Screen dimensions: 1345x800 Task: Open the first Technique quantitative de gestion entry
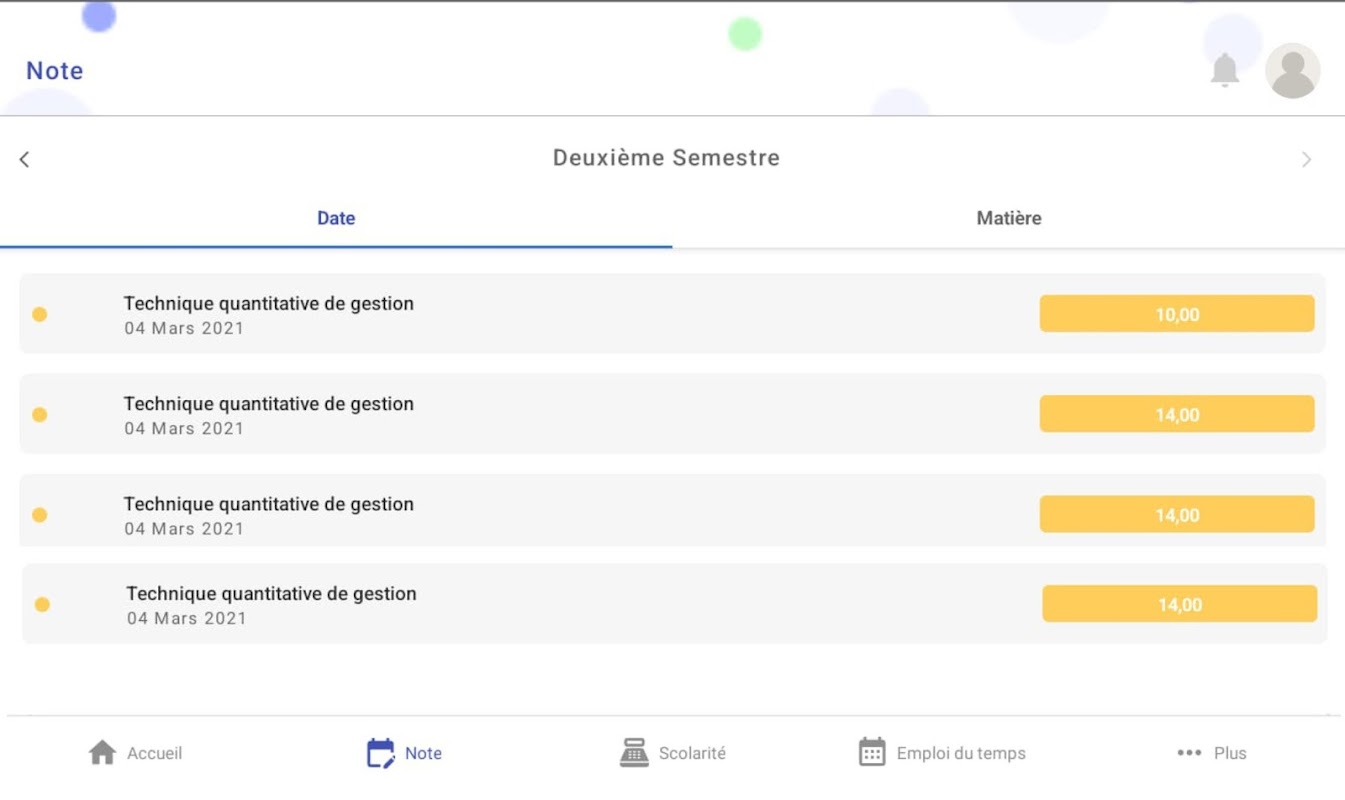click(672, 314)
